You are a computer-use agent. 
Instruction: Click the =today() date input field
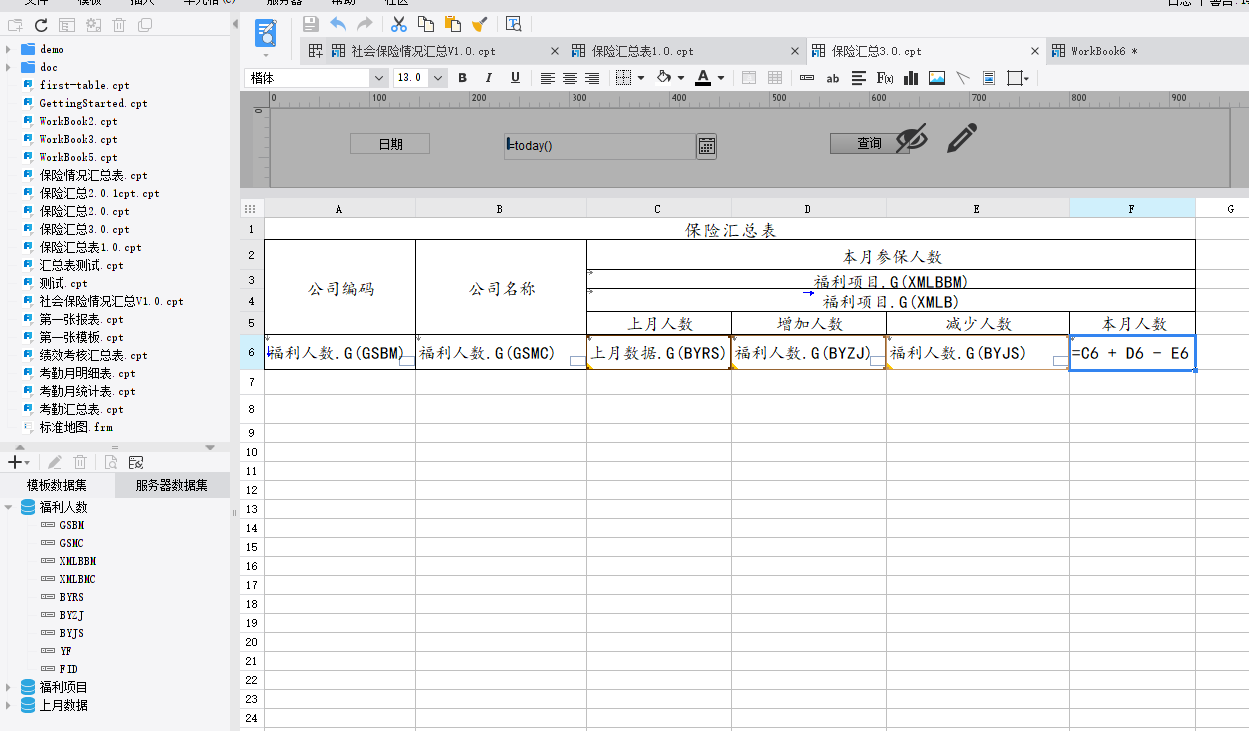(x=600, y=145)
